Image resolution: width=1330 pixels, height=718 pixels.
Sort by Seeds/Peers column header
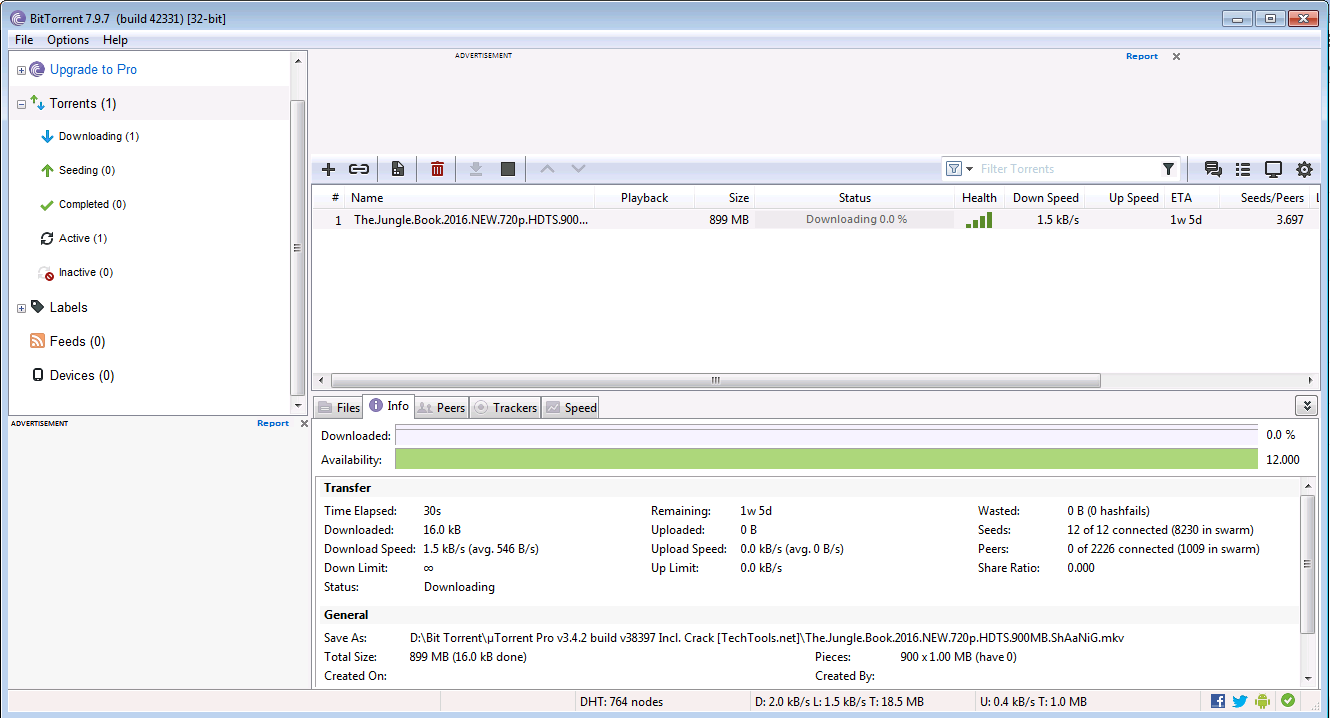tap(1265, 198)
